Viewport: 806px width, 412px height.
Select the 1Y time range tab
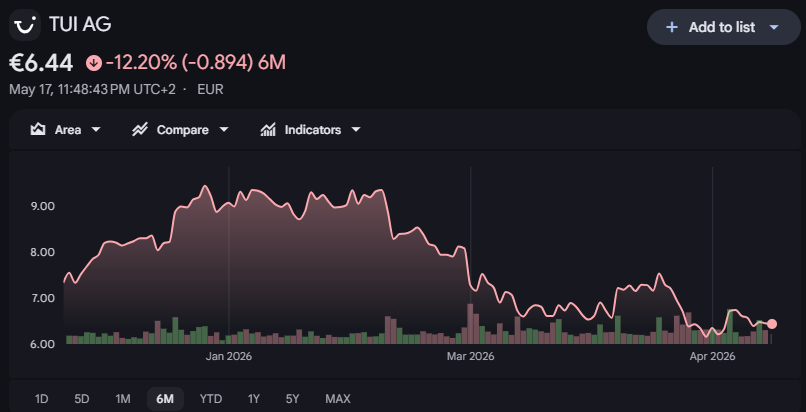point(254,399)
